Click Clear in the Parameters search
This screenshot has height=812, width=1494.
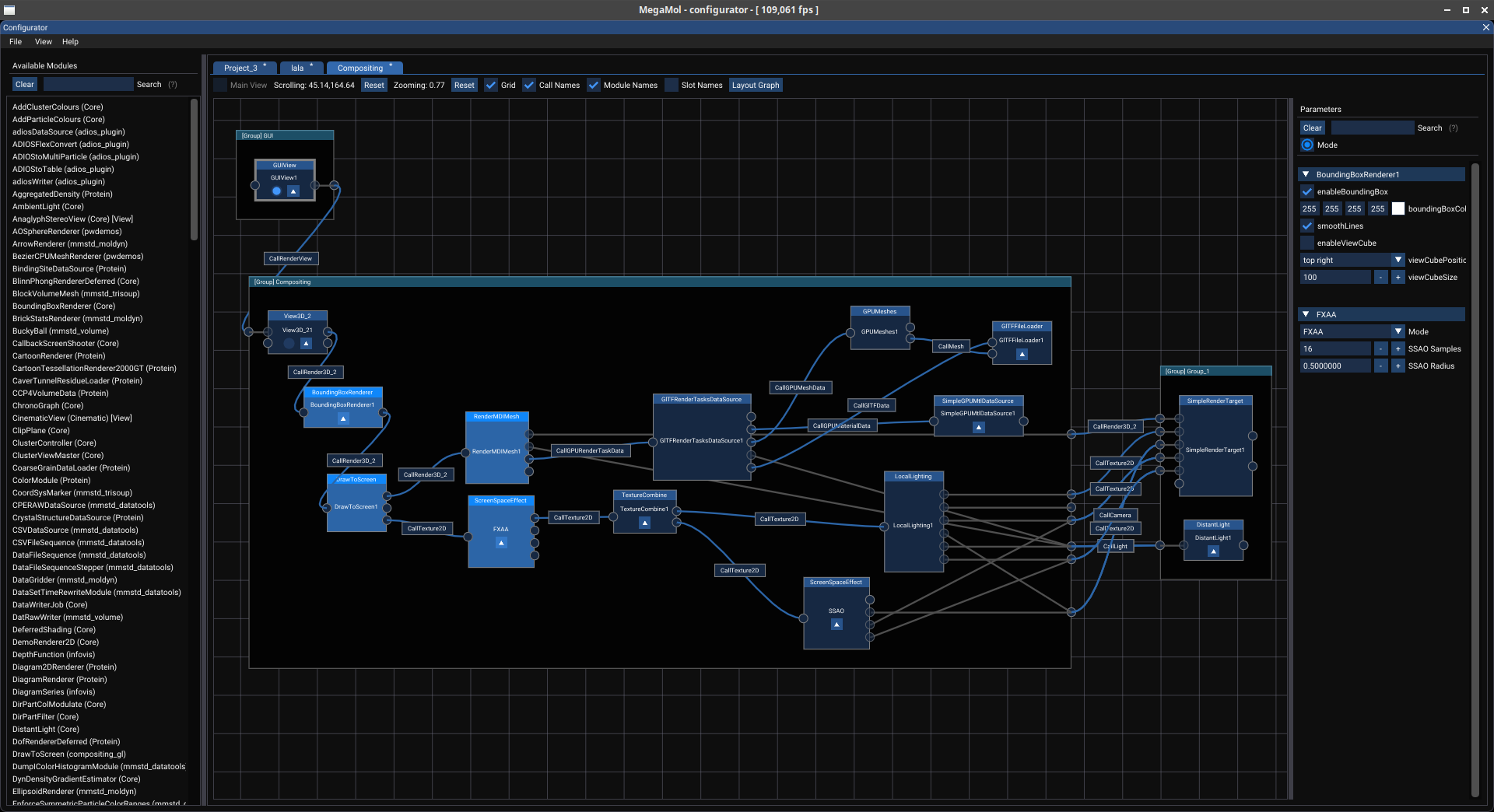coord(1313,128)
